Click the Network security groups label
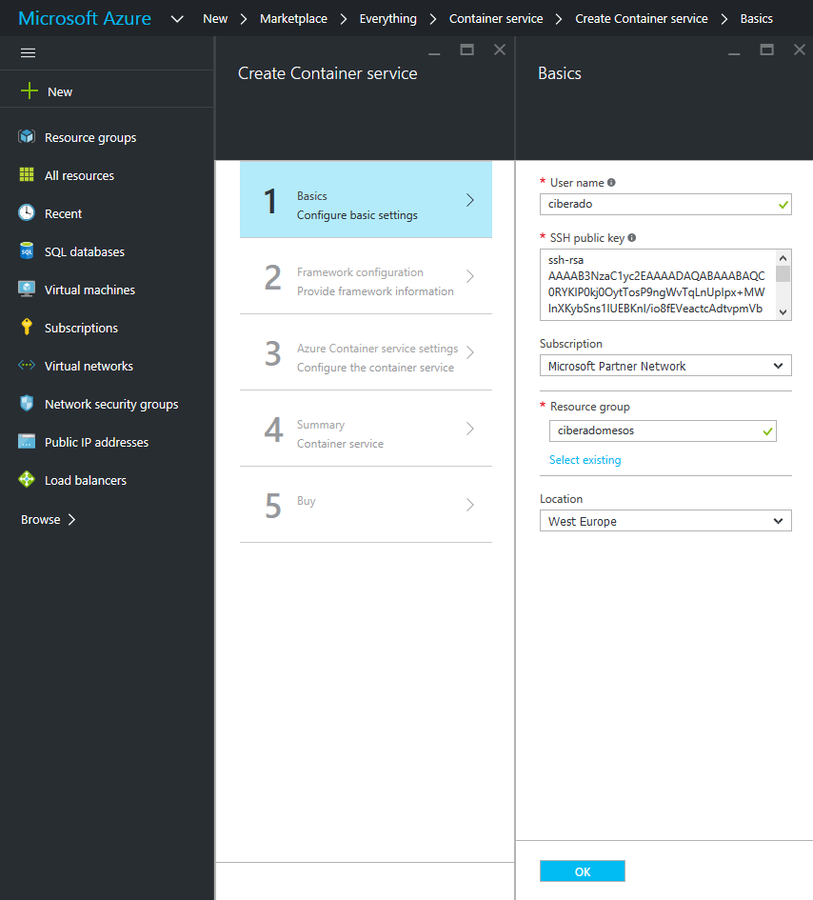813x900 pixels. (111, 404)
